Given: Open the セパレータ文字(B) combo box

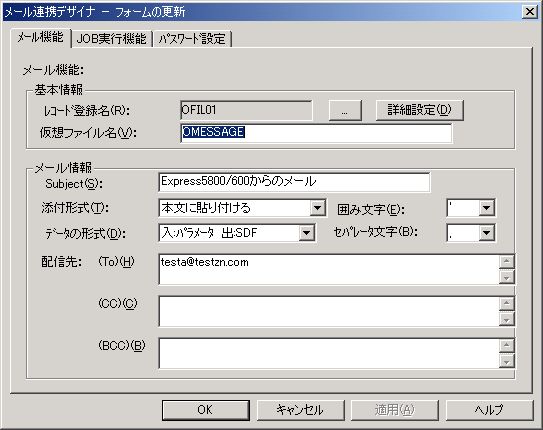Looking at the screenshot, I should click(487, 233).
